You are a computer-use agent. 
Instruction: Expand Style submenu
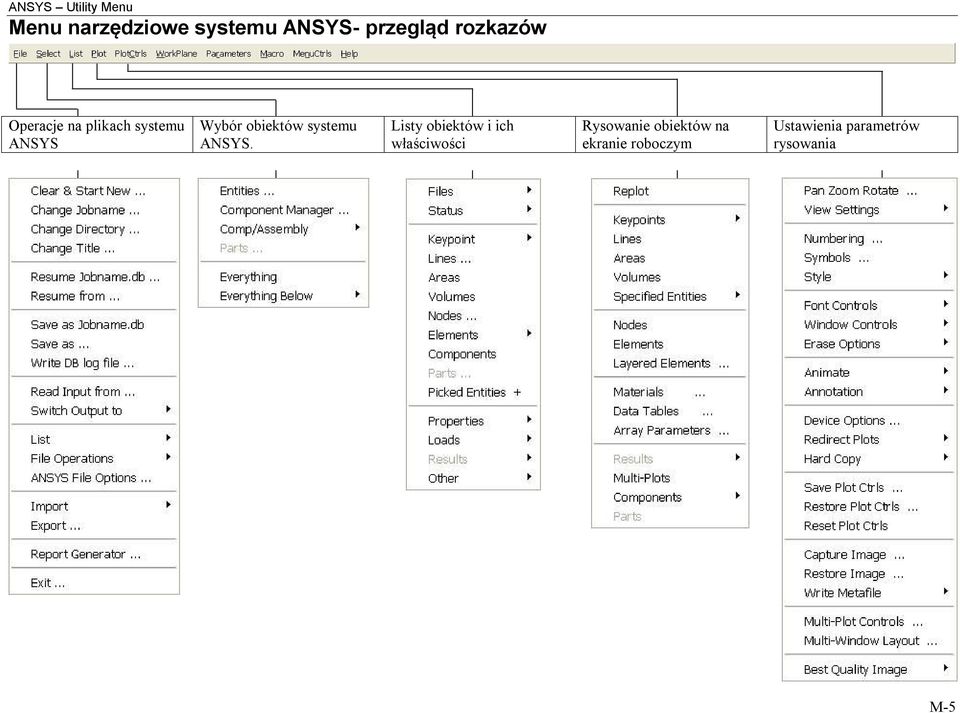tap(869, 277)
